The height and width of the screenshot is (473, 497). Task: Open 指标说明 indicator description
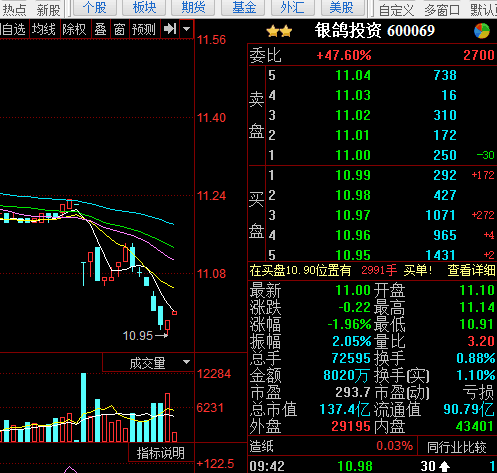tap(161, 453)
